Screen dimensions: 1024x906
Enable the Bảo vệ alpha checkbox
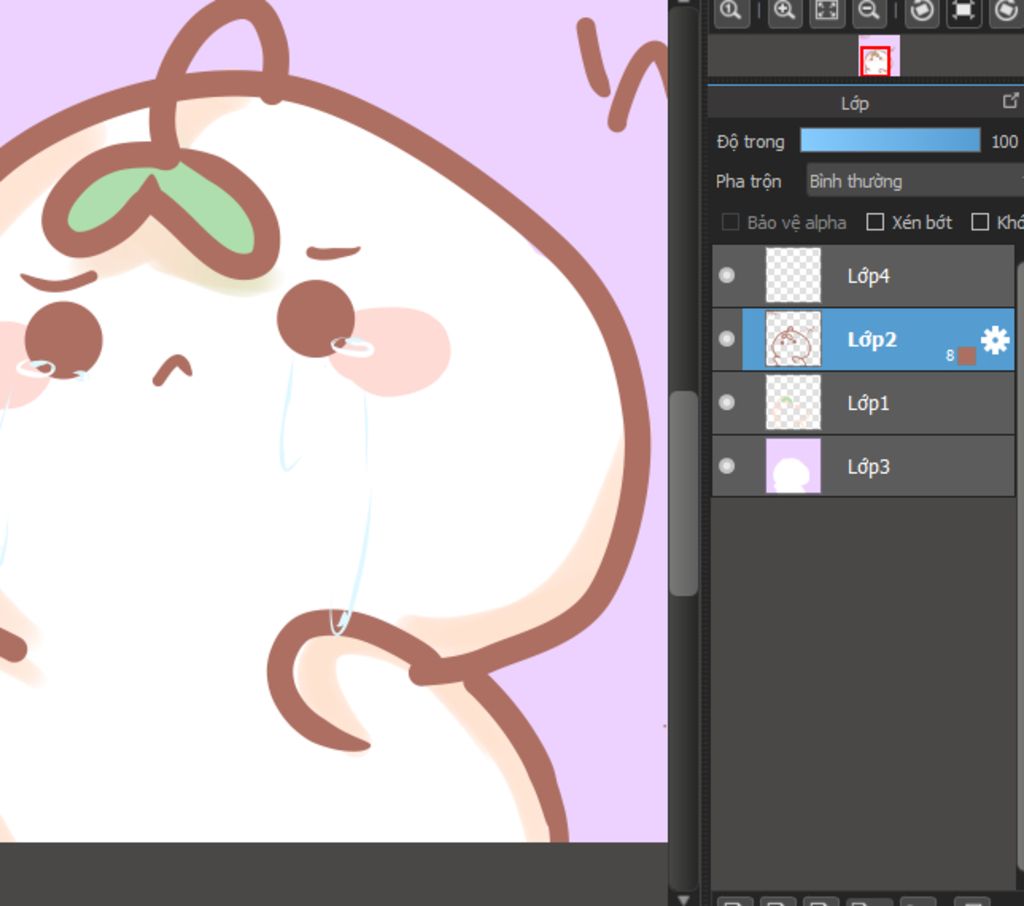tap(730, 222)
